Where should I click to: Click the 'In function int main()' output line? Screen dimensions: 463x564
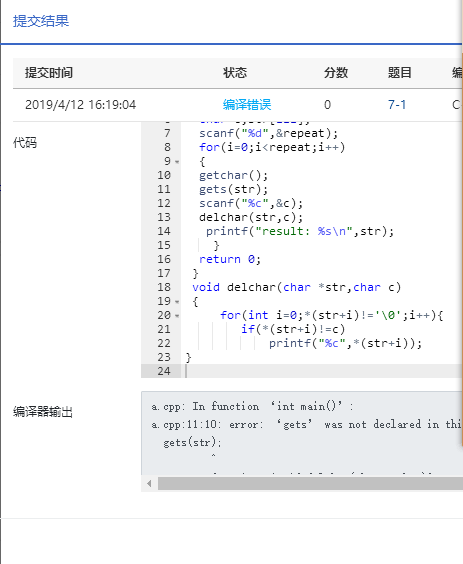(x=252, y=406)
